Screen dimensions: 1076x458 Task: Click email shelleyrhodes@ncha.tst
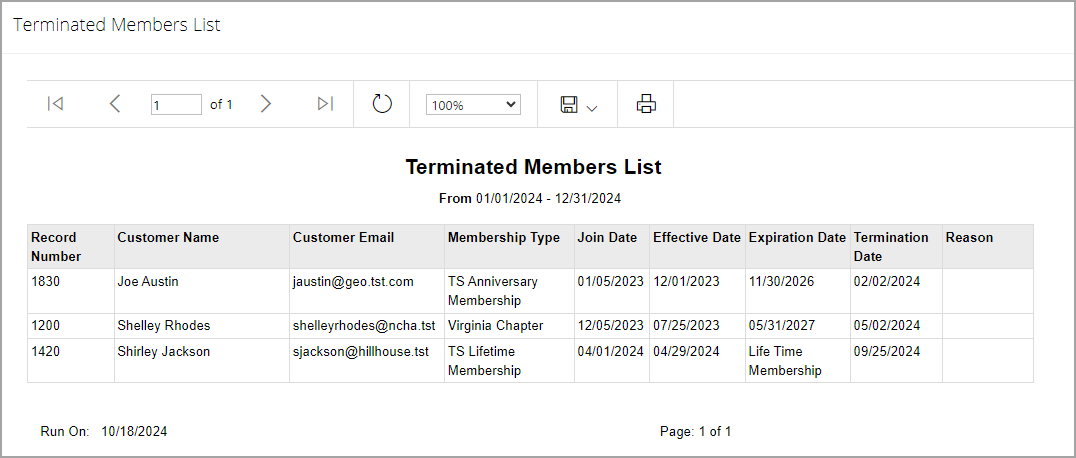[364, 325]
